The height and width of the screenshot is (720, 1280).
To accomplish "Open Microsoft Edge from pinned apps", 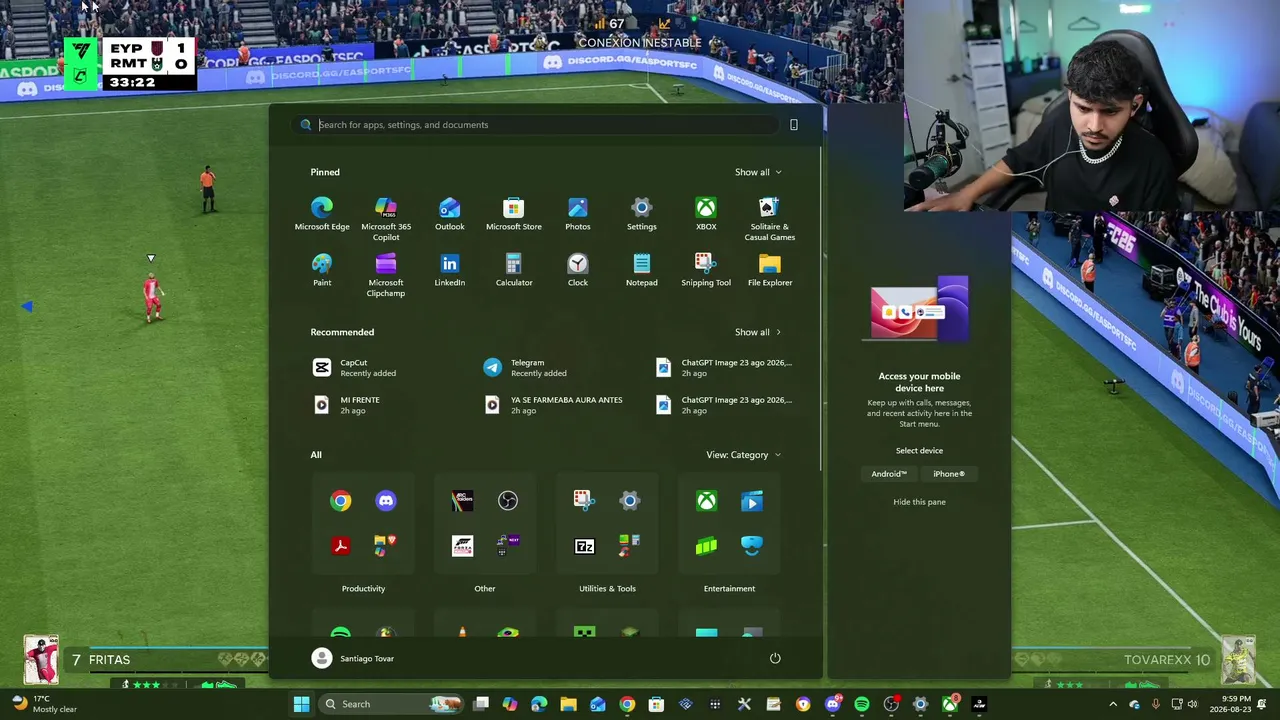I will click(x=322, y=214).
